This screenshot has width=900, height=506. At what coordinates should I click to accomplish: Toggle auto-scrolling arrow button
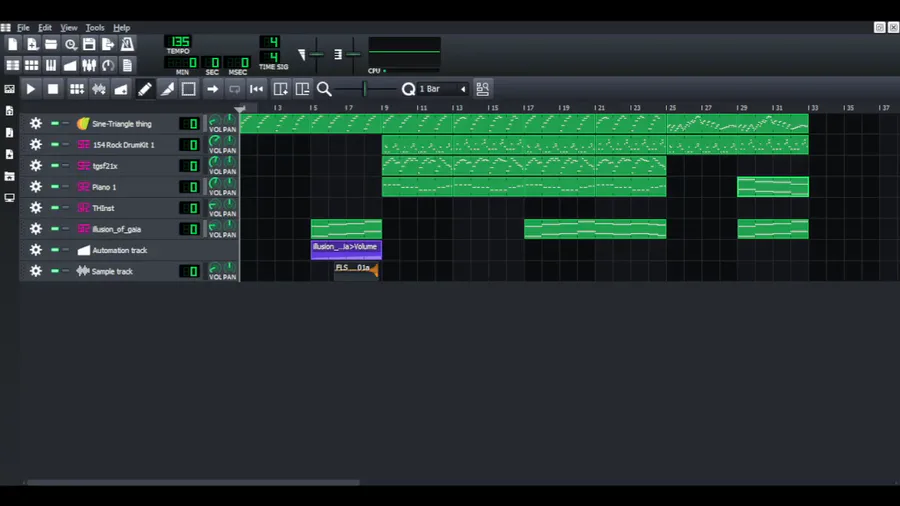(x=212, y=89)
